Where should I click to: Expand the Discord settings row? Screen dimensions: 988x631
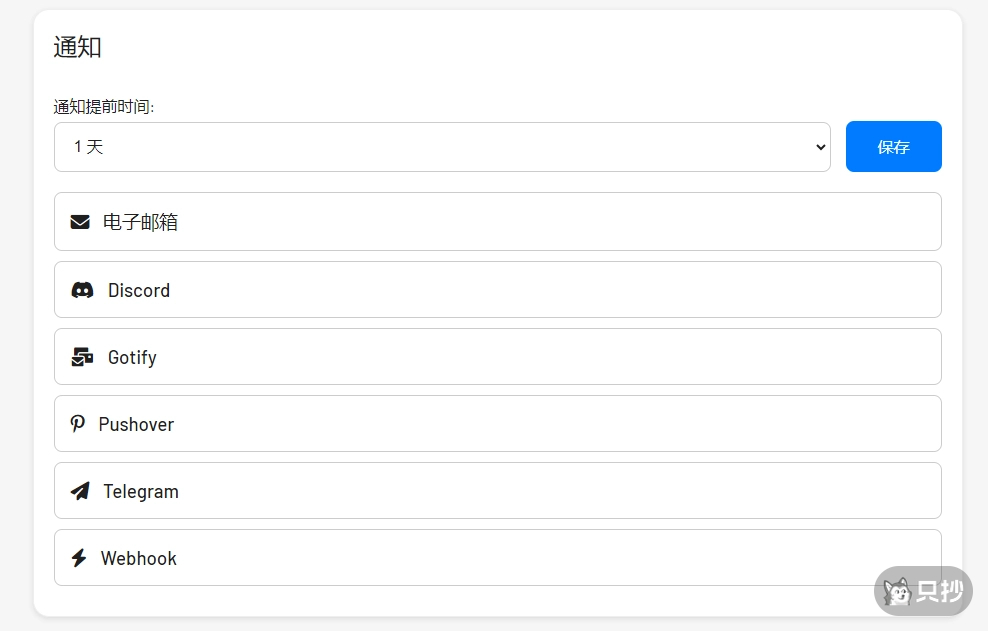tap(497, 290)
